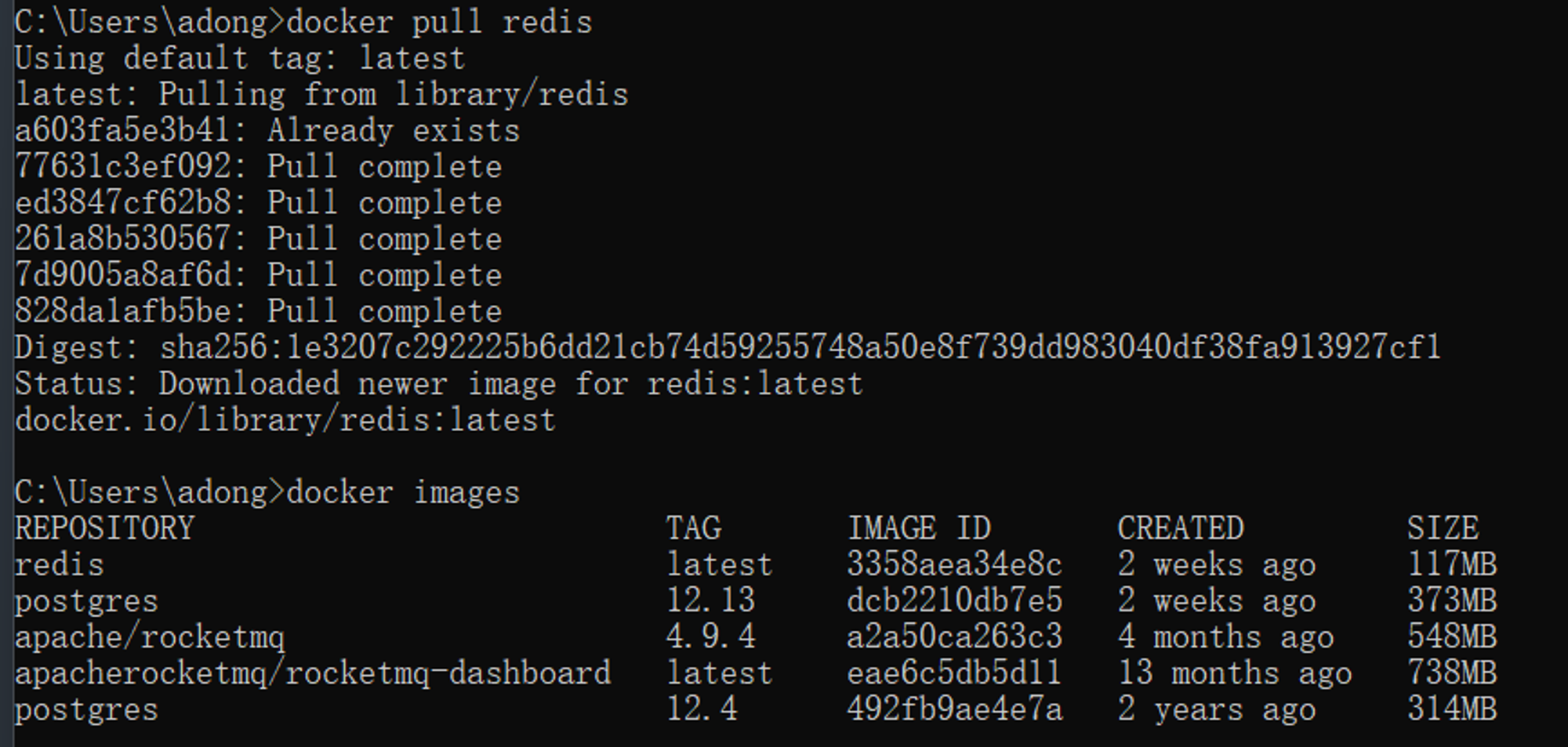Click the CREATED column header
Viewport: 1568px width, 747px height.
click(1181, 528)
